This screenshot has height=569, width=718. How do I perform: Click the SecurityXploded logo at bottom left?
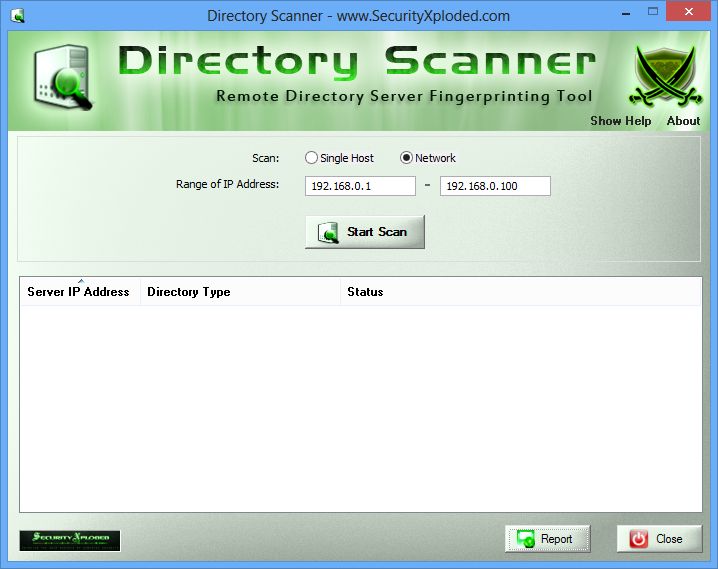pos(70,541)
